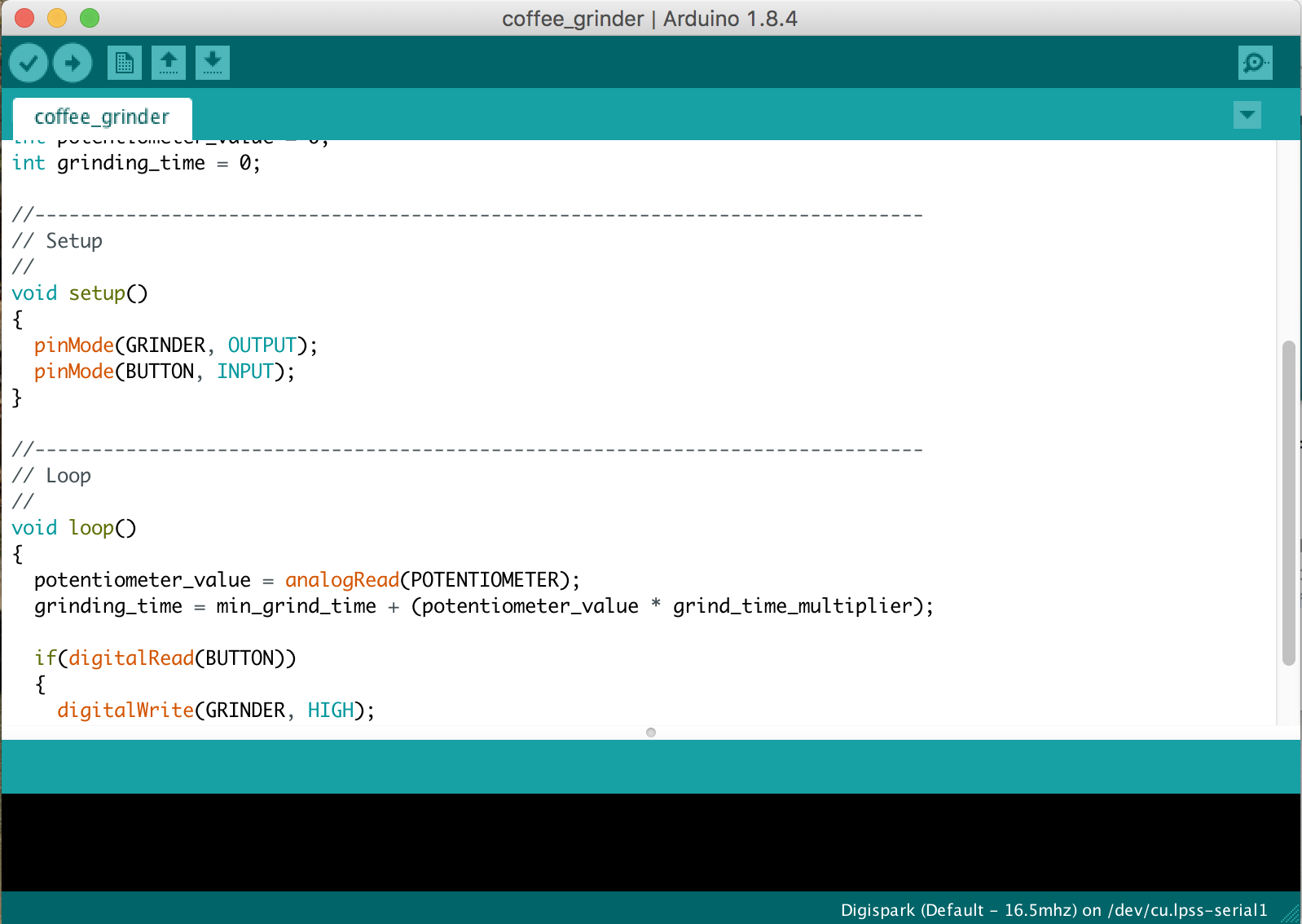Click the console divider handle dot
The width and height of the screenshot is (1302, 924).
651,733
